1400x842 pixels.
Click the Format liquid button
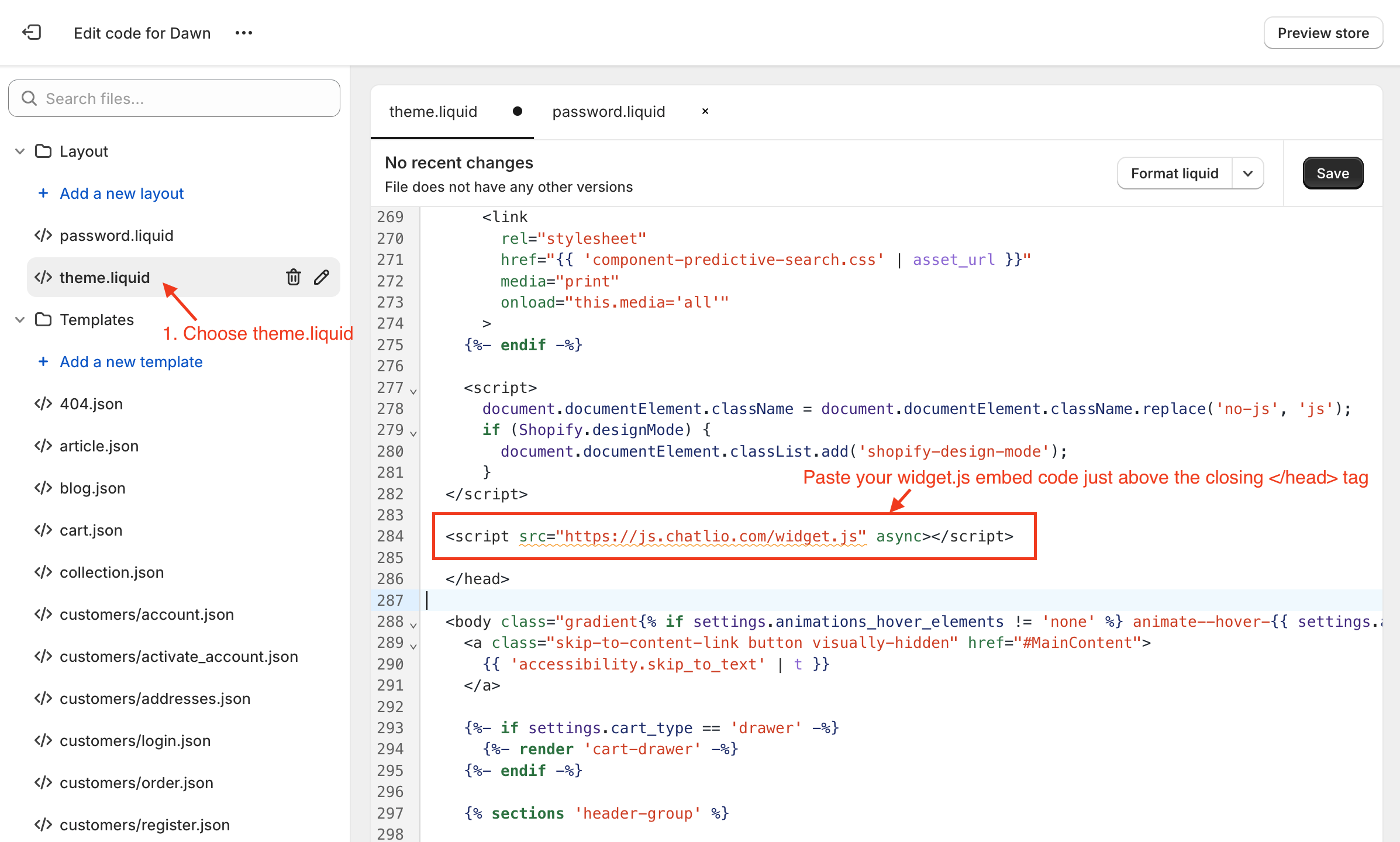1174,174
